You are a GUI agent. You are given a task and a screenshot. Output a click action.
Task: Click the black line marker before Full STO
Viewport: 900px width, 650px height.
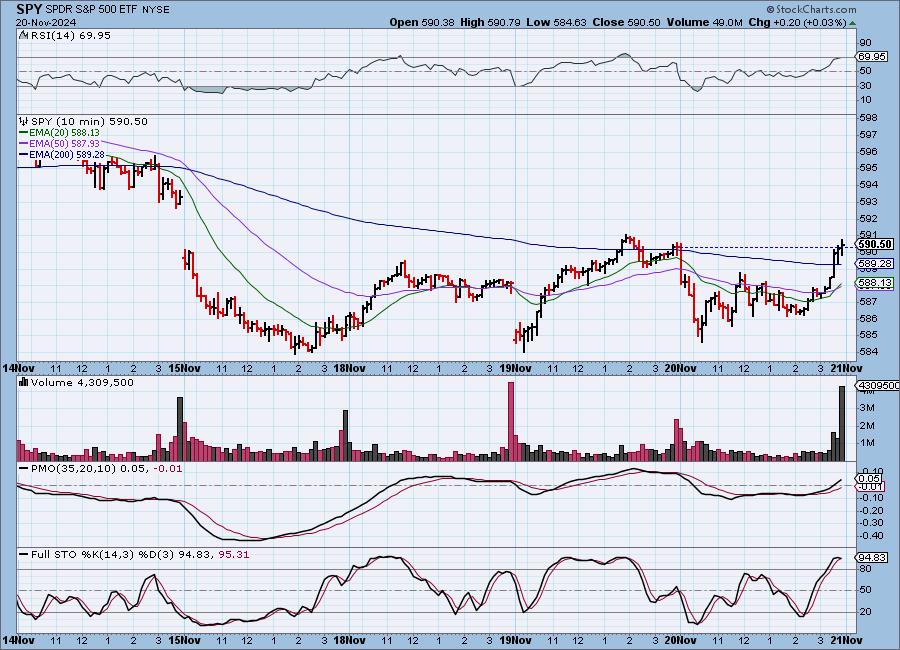(x=24, y=555)
